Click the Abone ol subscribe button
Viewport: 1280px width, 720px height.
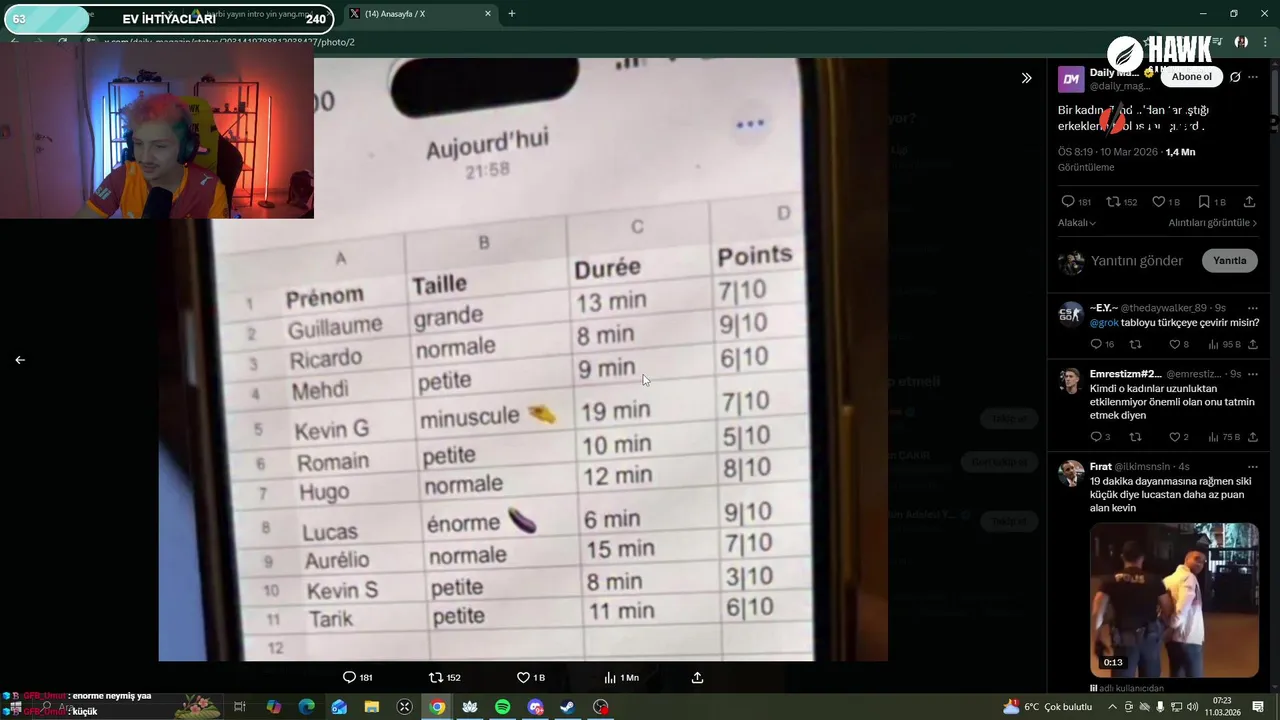1192,77
